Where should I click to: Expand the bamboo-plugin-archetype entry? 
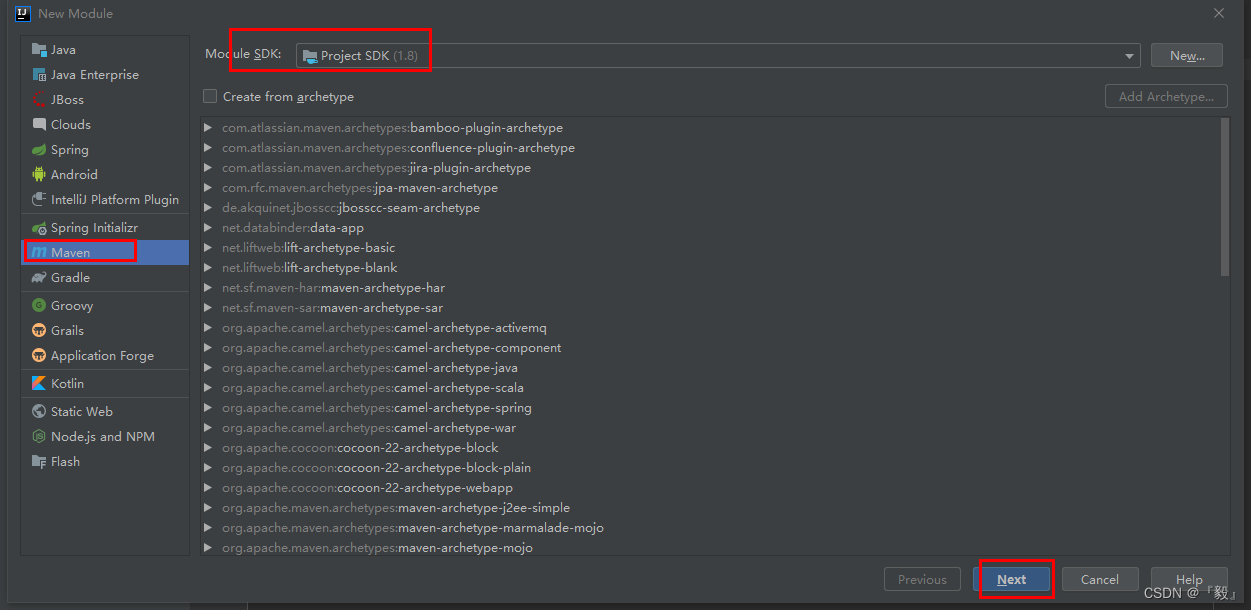208,128
